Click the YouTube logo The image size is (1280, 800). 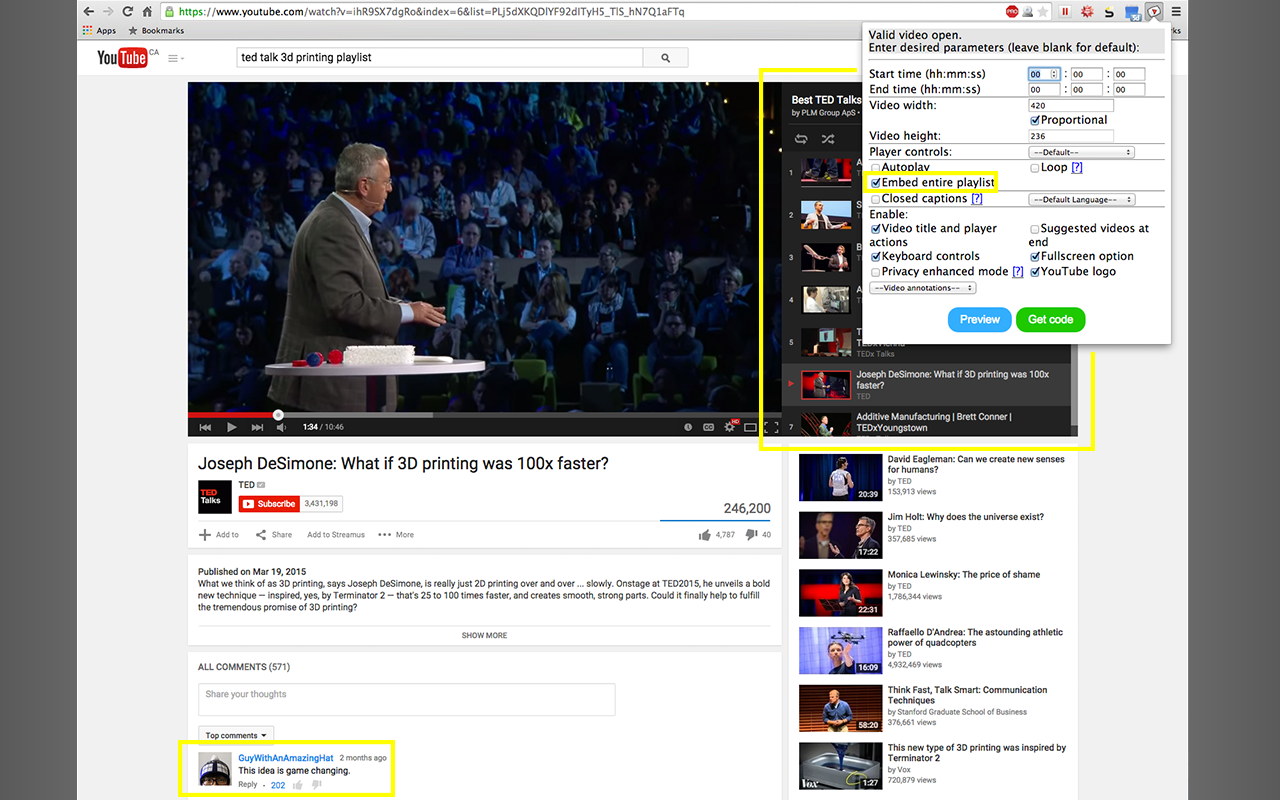pos(122,58)
